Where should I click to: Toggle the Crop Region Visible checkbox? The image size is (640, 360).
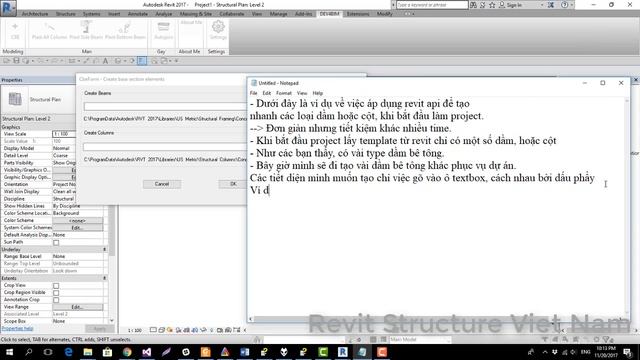pos(56,293)
